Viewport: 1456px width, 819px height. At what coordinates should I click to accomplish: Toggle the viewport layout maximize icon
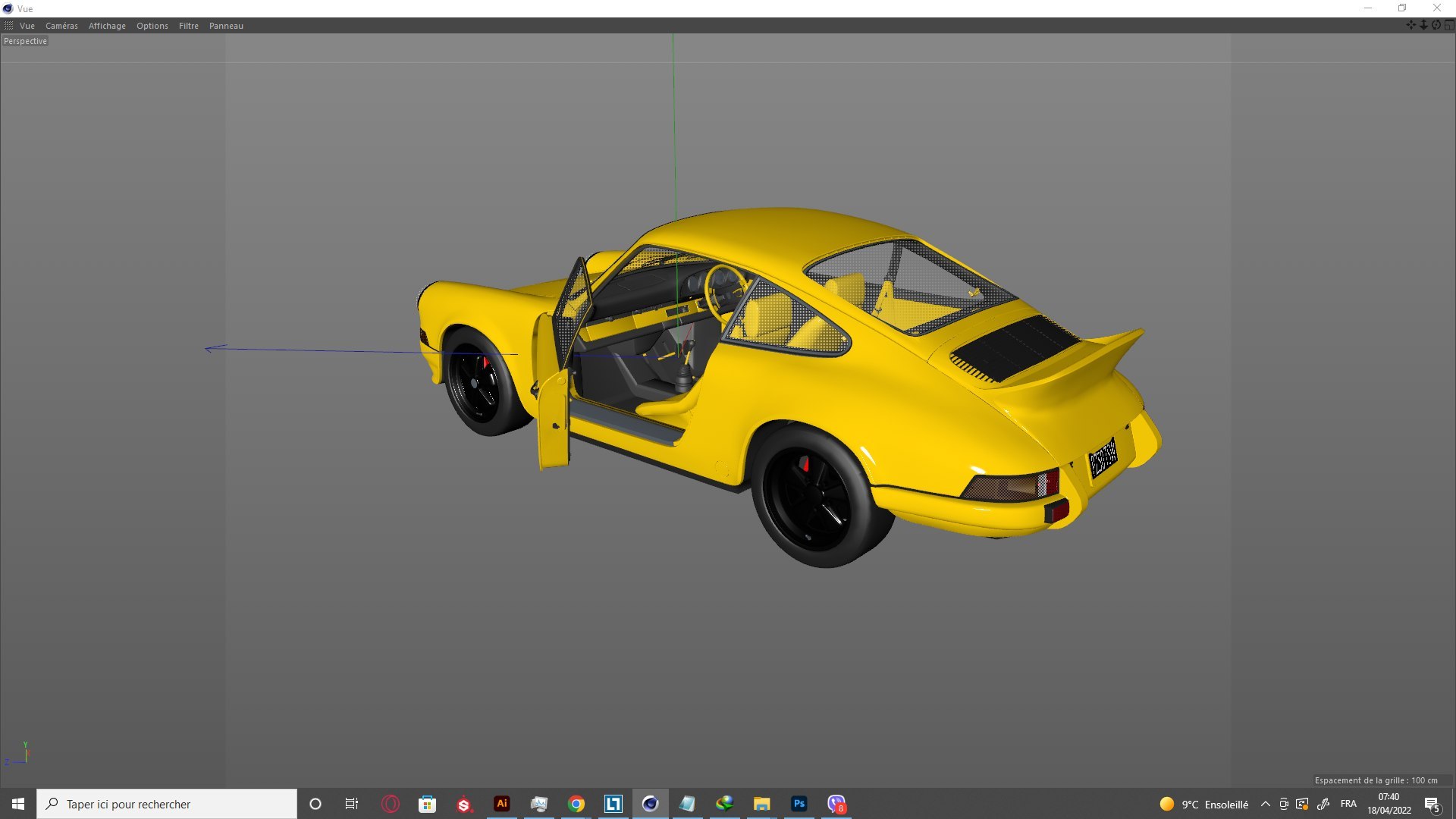1449,25
